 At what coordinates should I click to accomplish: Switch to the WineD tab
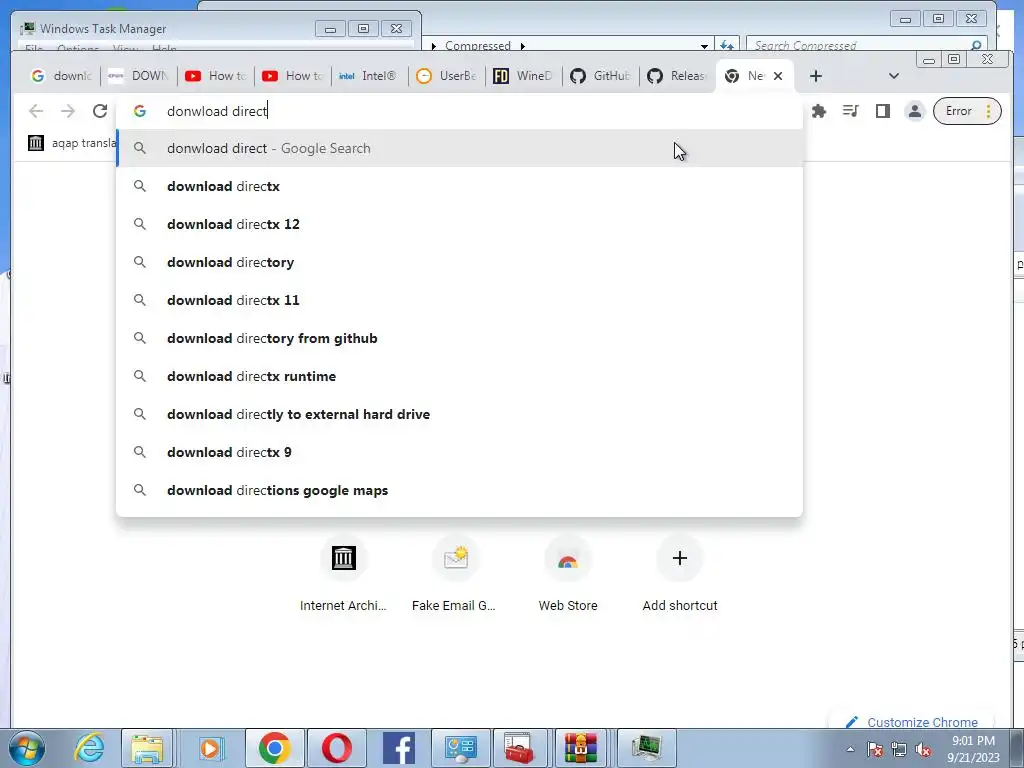523,76
